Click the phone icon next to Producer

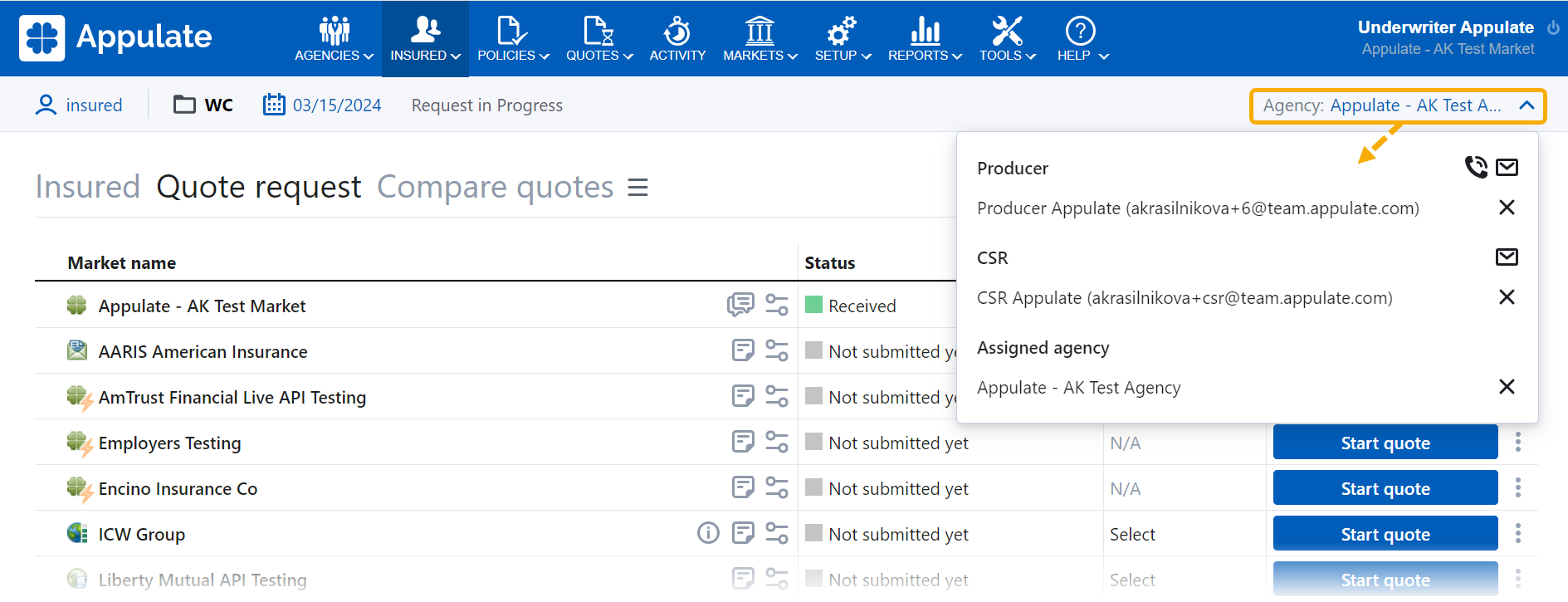click(x=1475, y=167)
